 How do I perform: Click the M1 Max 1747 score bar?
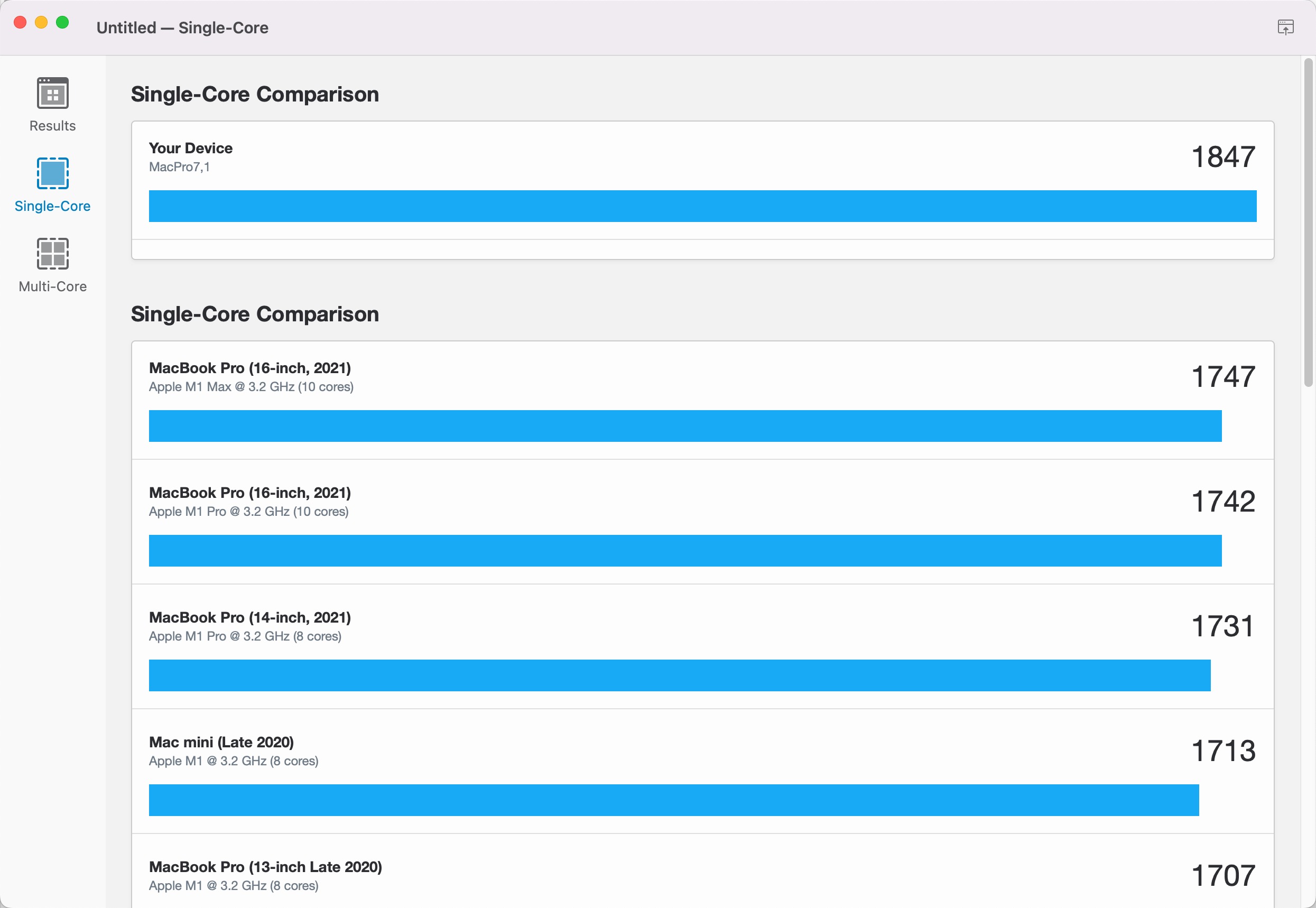[684, 425]
